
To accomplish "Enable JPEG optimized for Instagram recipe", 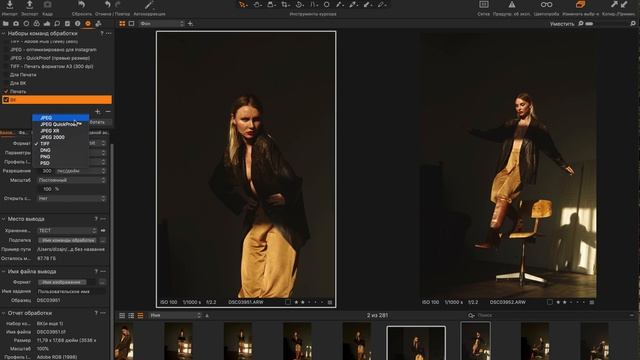I will click(x=6, y=50).
